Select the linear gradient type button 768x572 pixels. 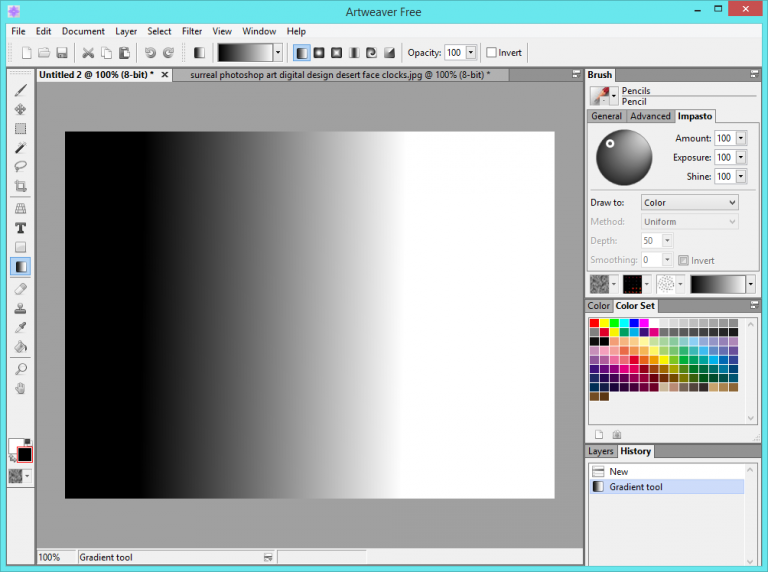302,53
